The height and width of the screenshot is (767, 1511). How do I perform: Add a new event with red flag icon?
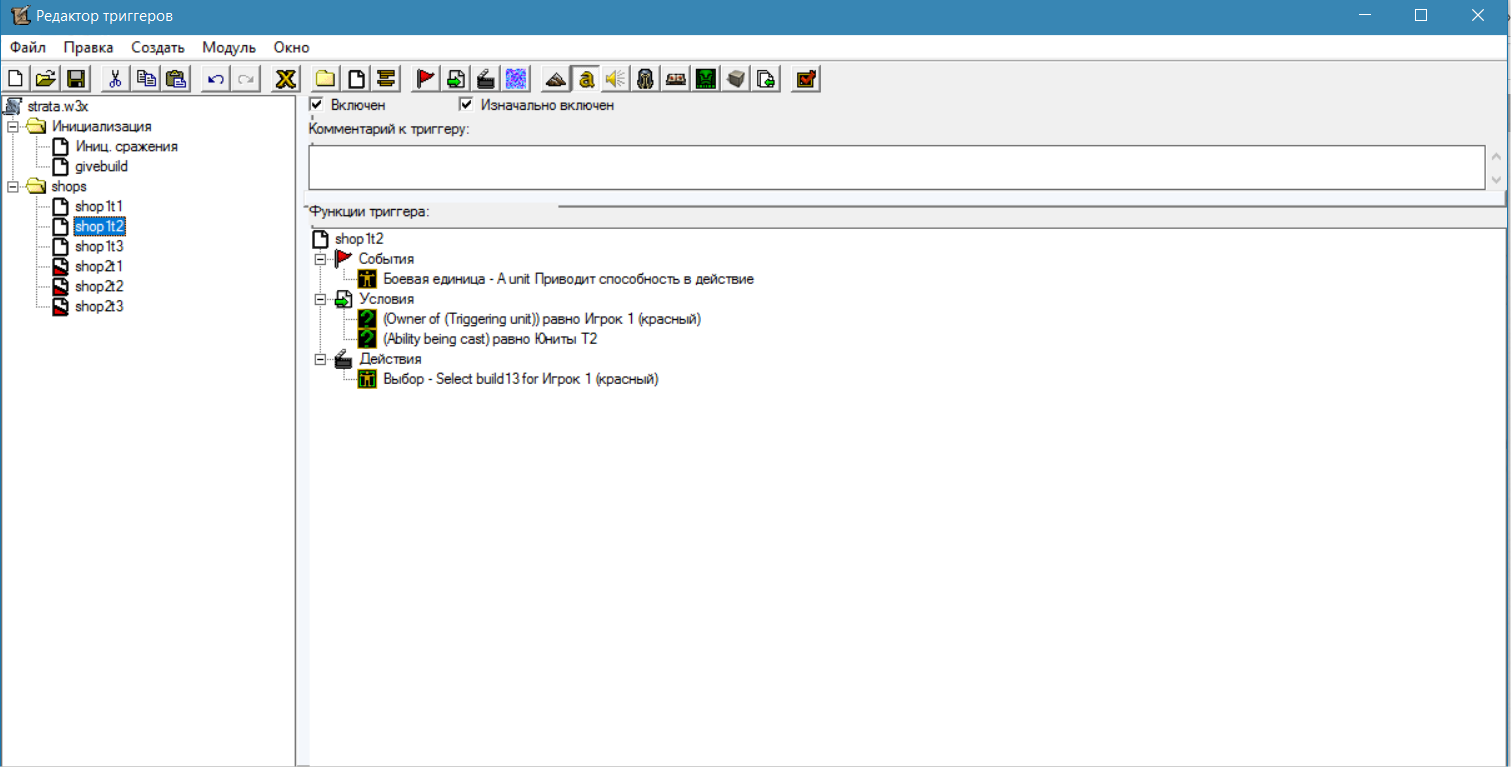click(x=426, y=79)
